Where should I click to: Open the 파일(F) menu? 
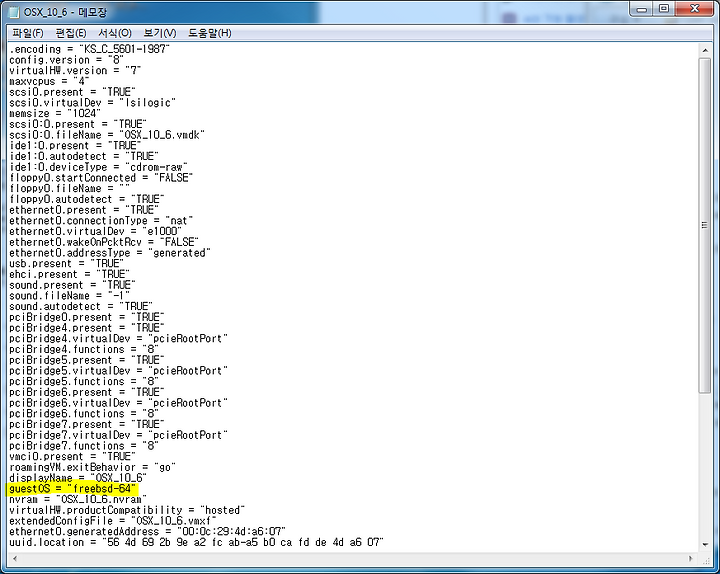click(x=28, y=33)
